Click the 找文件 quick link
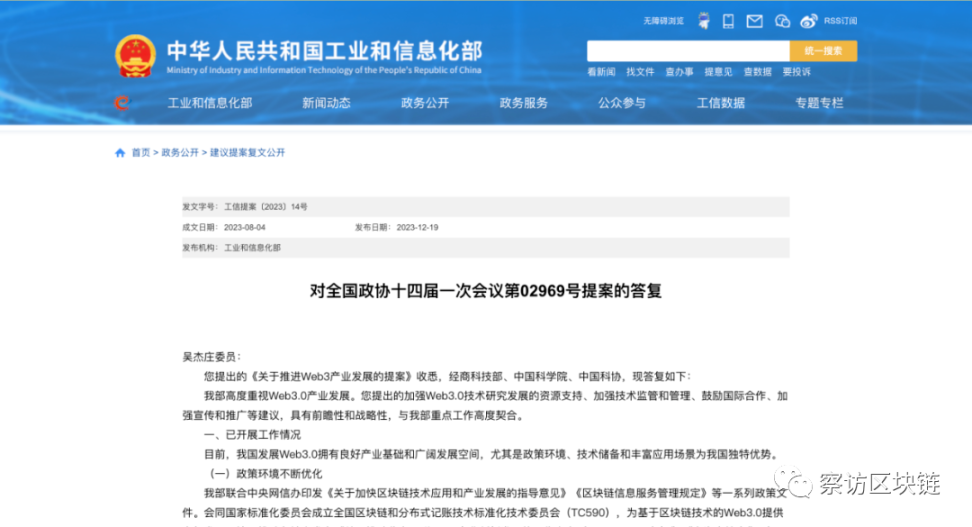This screenshot has height=527, width=972. 640,72
